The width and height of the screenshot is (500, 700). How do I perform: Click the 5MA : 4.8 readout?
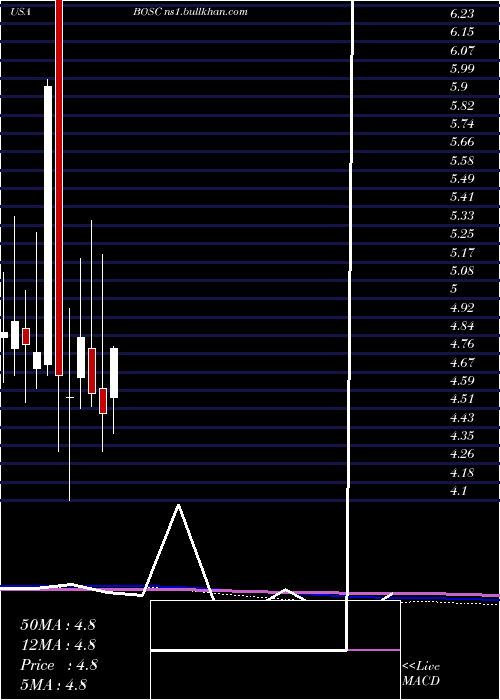(x=54, y=685)
